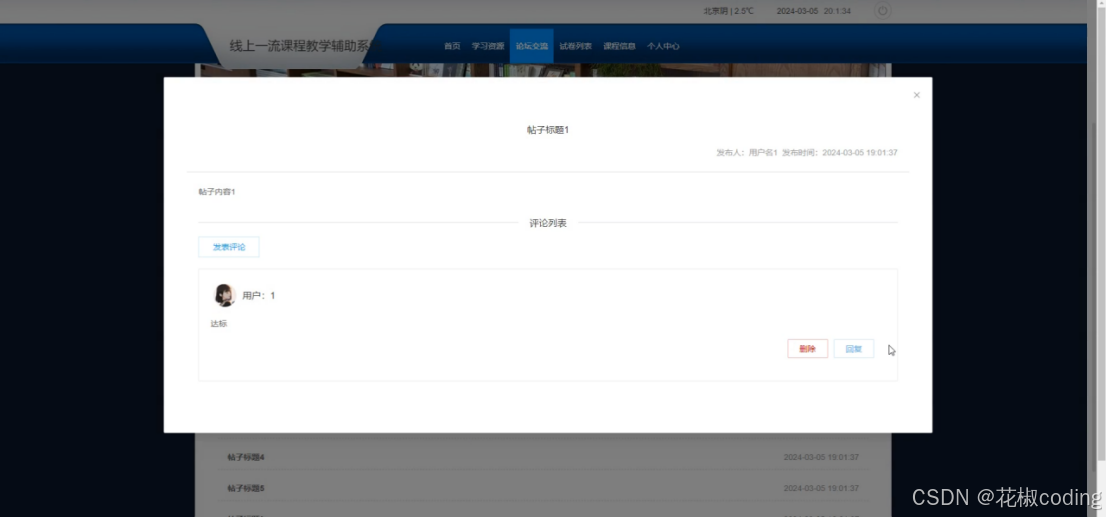Click the 发表评论 button

229,247
